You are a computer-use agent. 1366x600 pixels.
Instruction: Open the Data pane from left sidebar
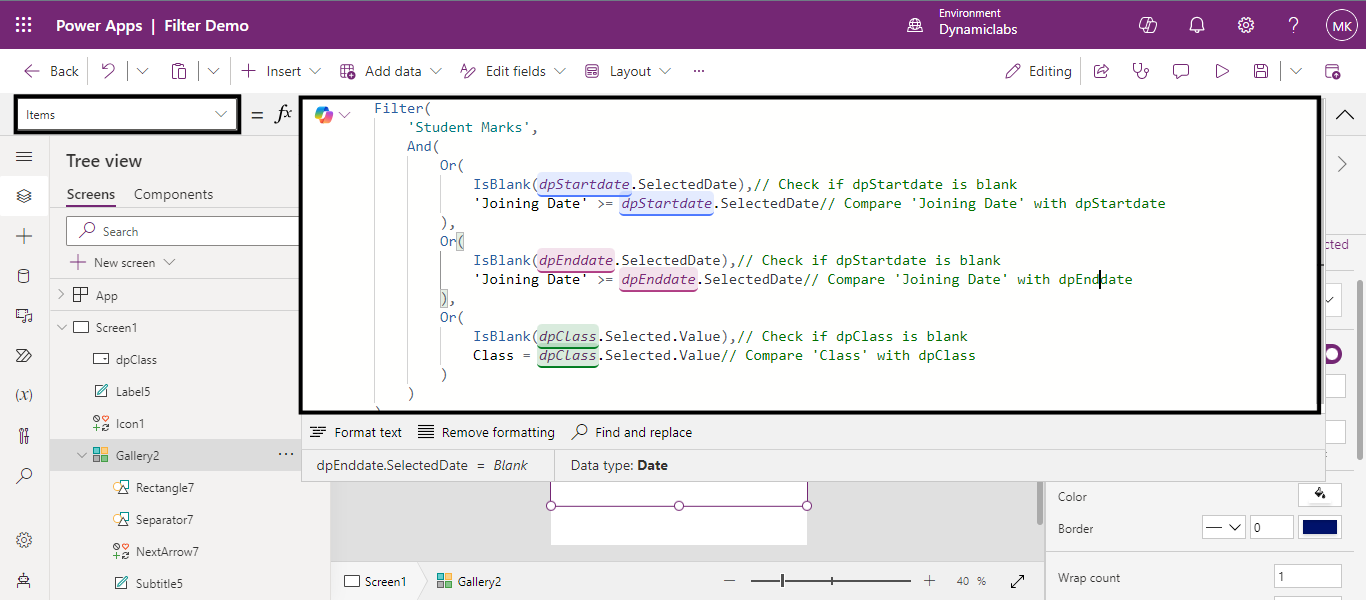point(24,276)
